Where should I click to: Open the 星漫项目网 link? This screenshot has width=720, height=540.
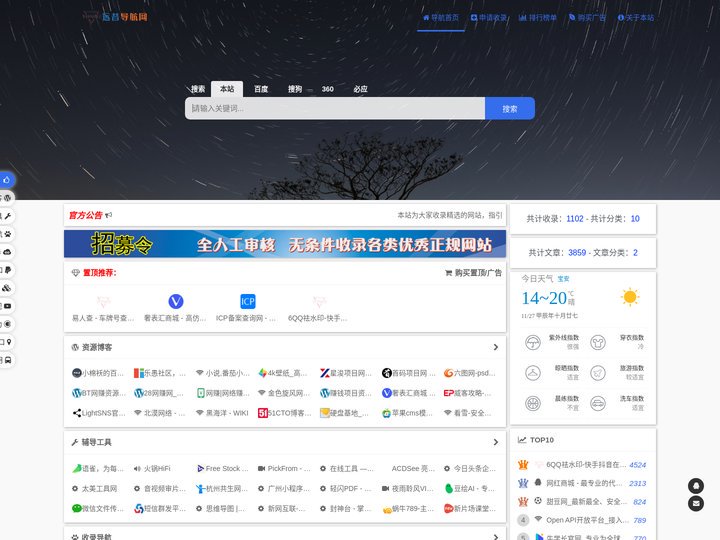click(x=346, y=373)
